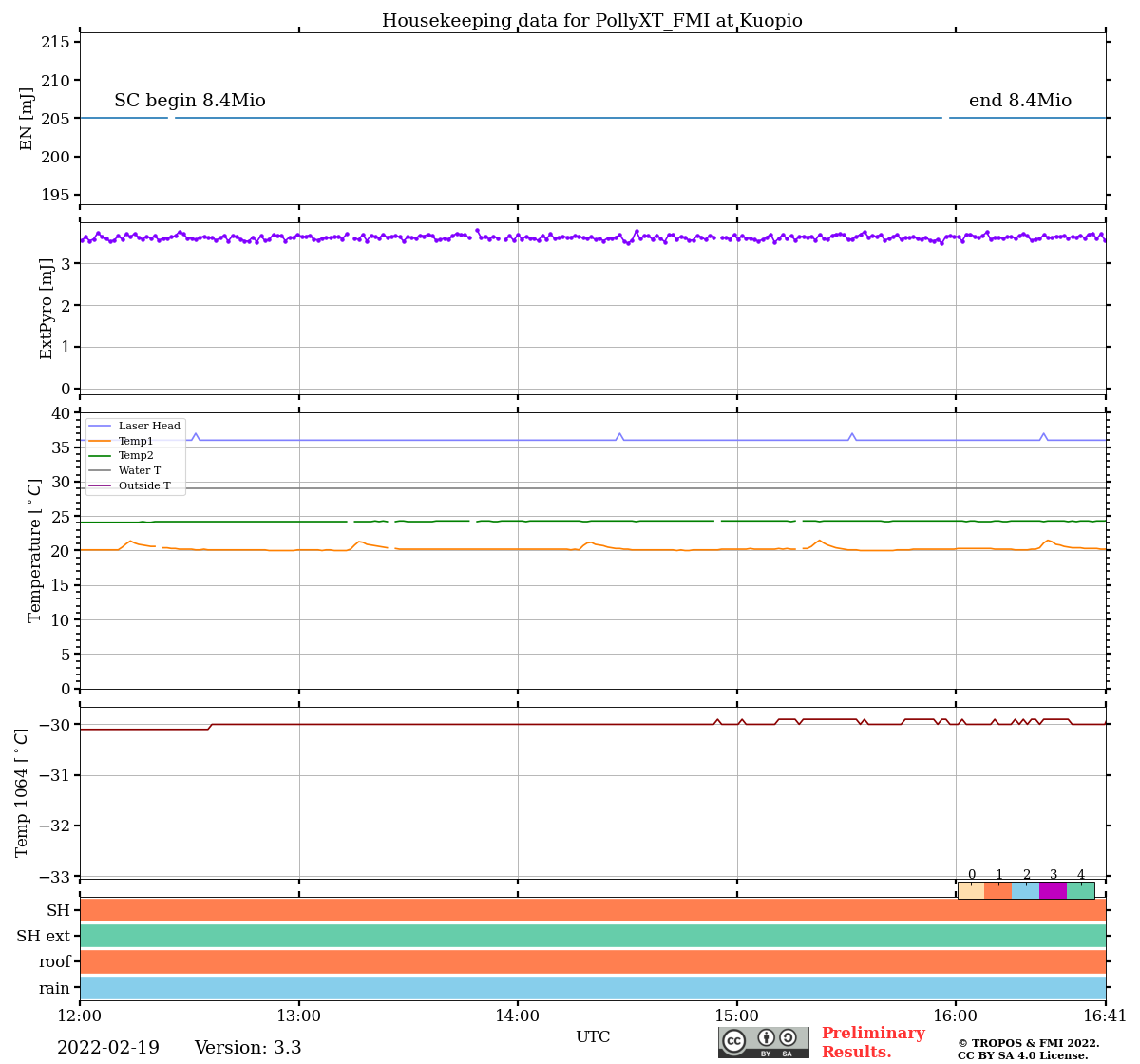1140x1064 pixels.
Task: Click the Water T legend entry
Action: [x=124, y=471]
